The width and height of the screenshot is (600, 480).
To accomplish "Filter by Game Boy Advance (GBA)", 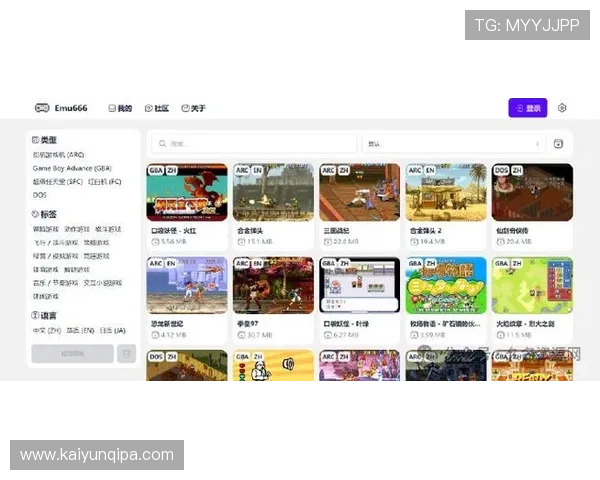I will tap(72, 168).
